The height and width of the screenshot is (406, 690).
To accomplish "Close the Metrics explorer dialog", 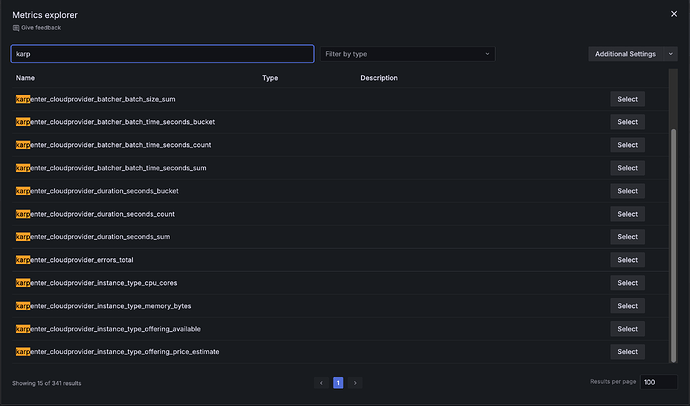I will coord(674,14).
